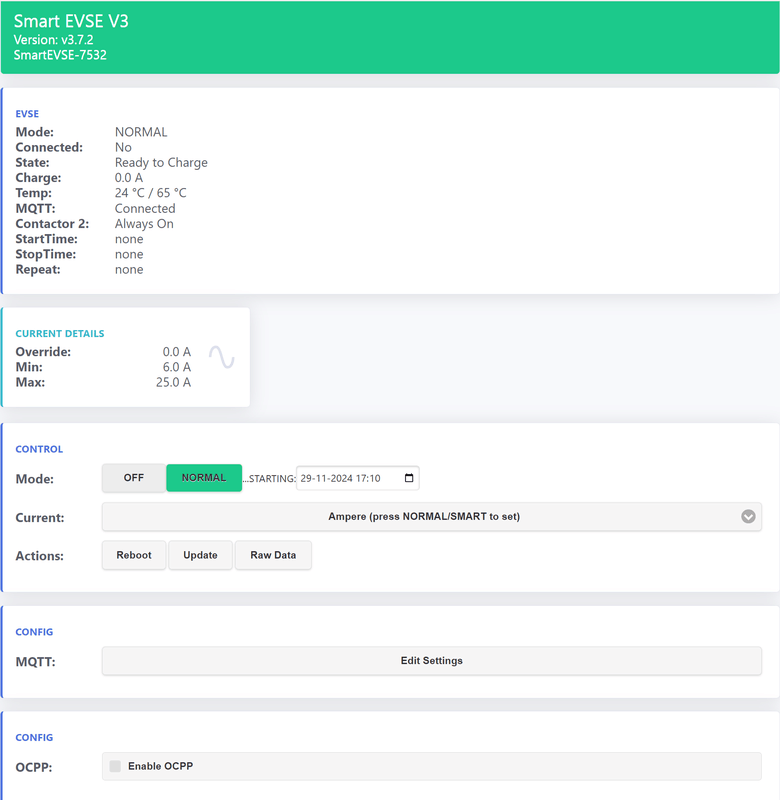Click the CONTROL section heading
The height and width of the screenshot is (800, 780).
click(x=39, y=449)
